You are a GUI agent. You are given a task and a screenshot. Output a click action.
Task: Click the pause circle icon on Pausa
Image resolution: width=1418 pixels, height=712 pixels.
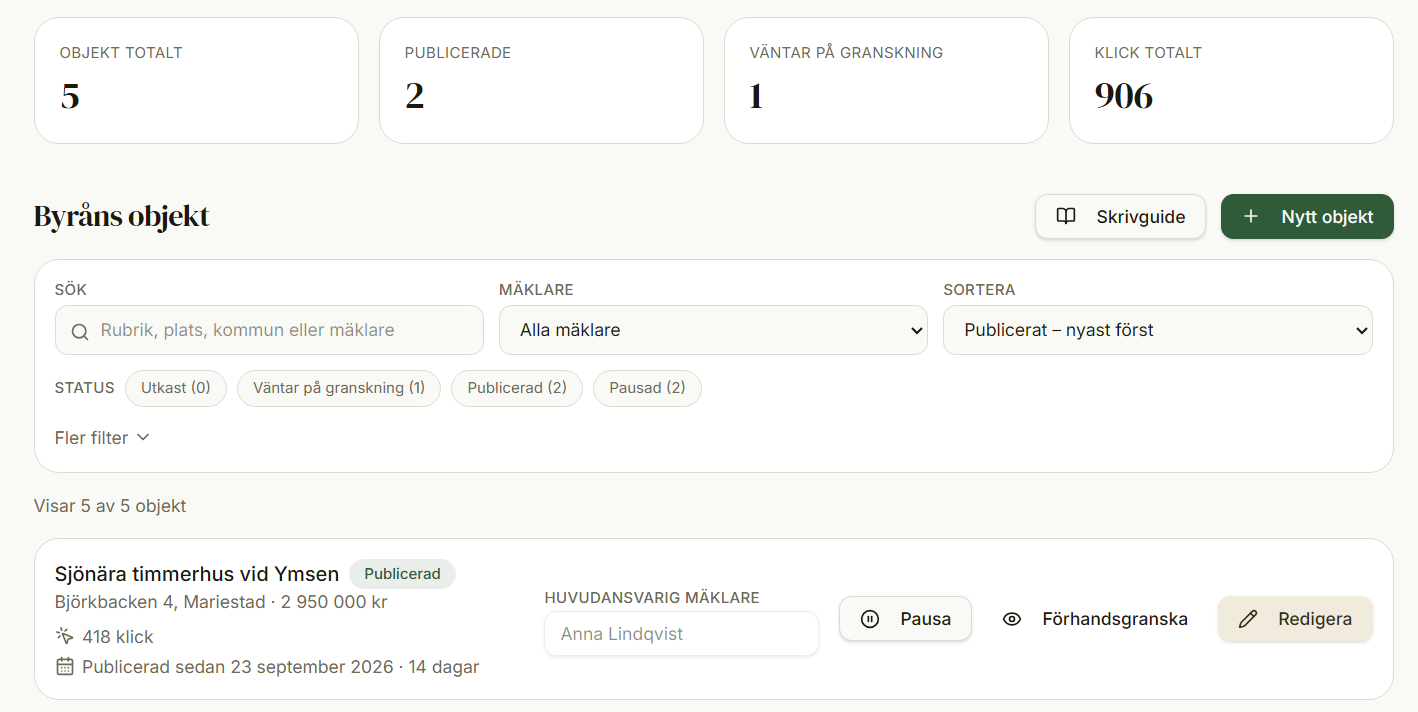(870, 619)
